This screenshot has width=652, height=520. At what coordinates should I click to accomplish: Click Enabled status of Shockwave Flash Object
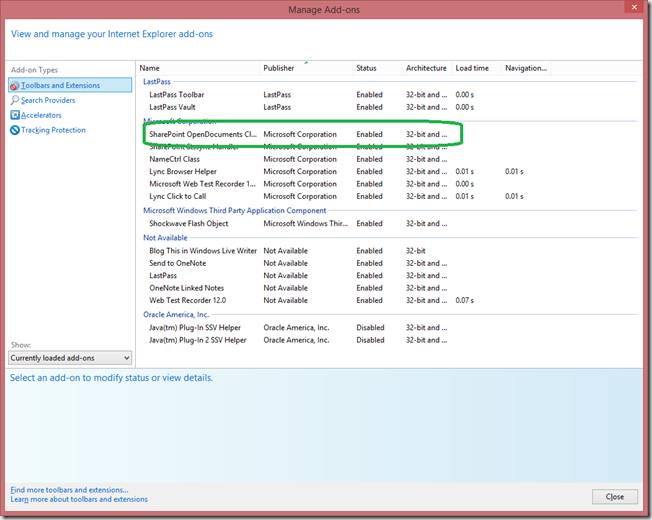tap(369, 224)
